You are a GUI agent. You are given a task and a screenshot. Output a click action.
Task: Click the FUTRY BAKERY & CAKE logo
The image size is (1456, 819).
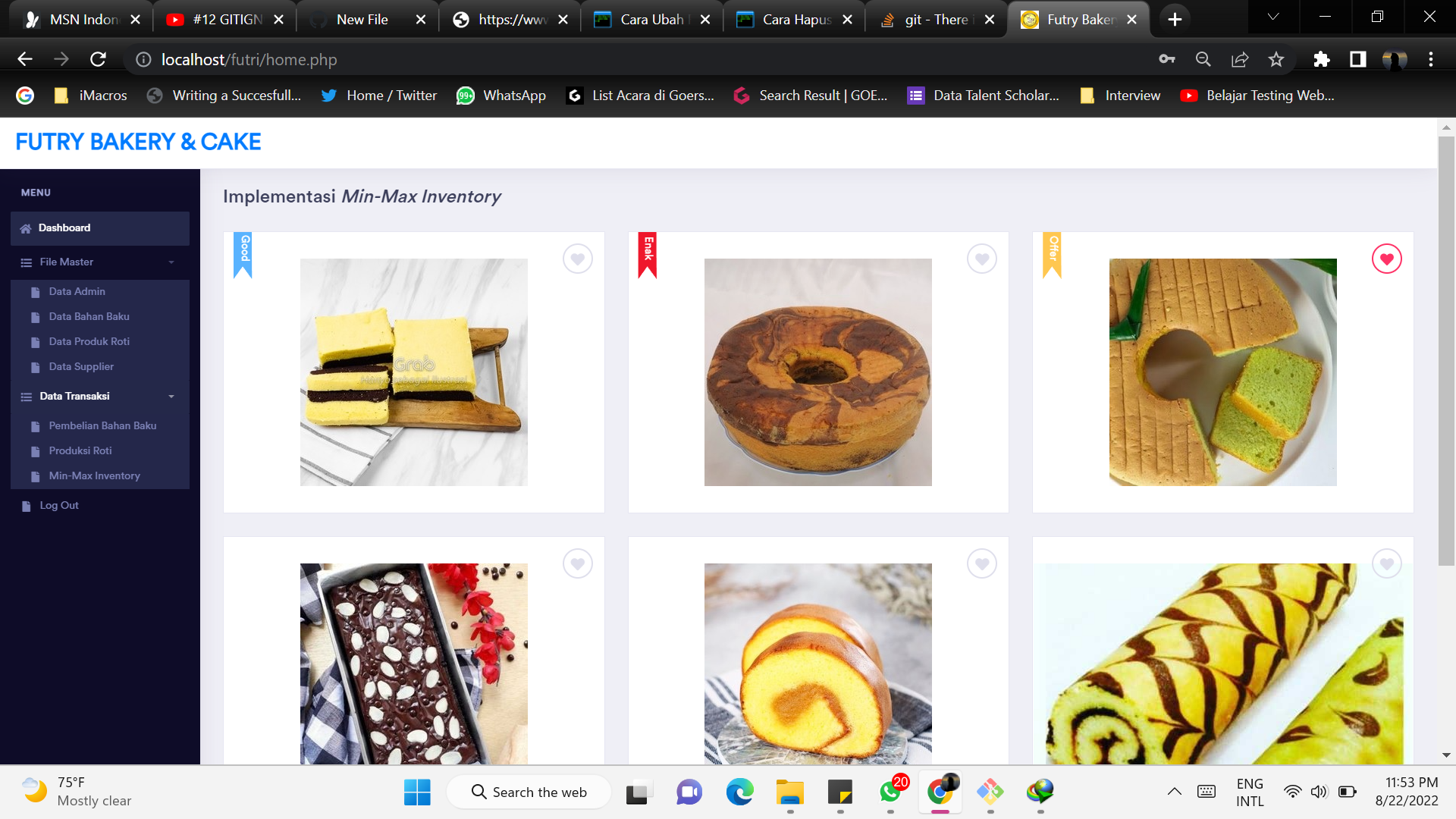coord(138,142)
